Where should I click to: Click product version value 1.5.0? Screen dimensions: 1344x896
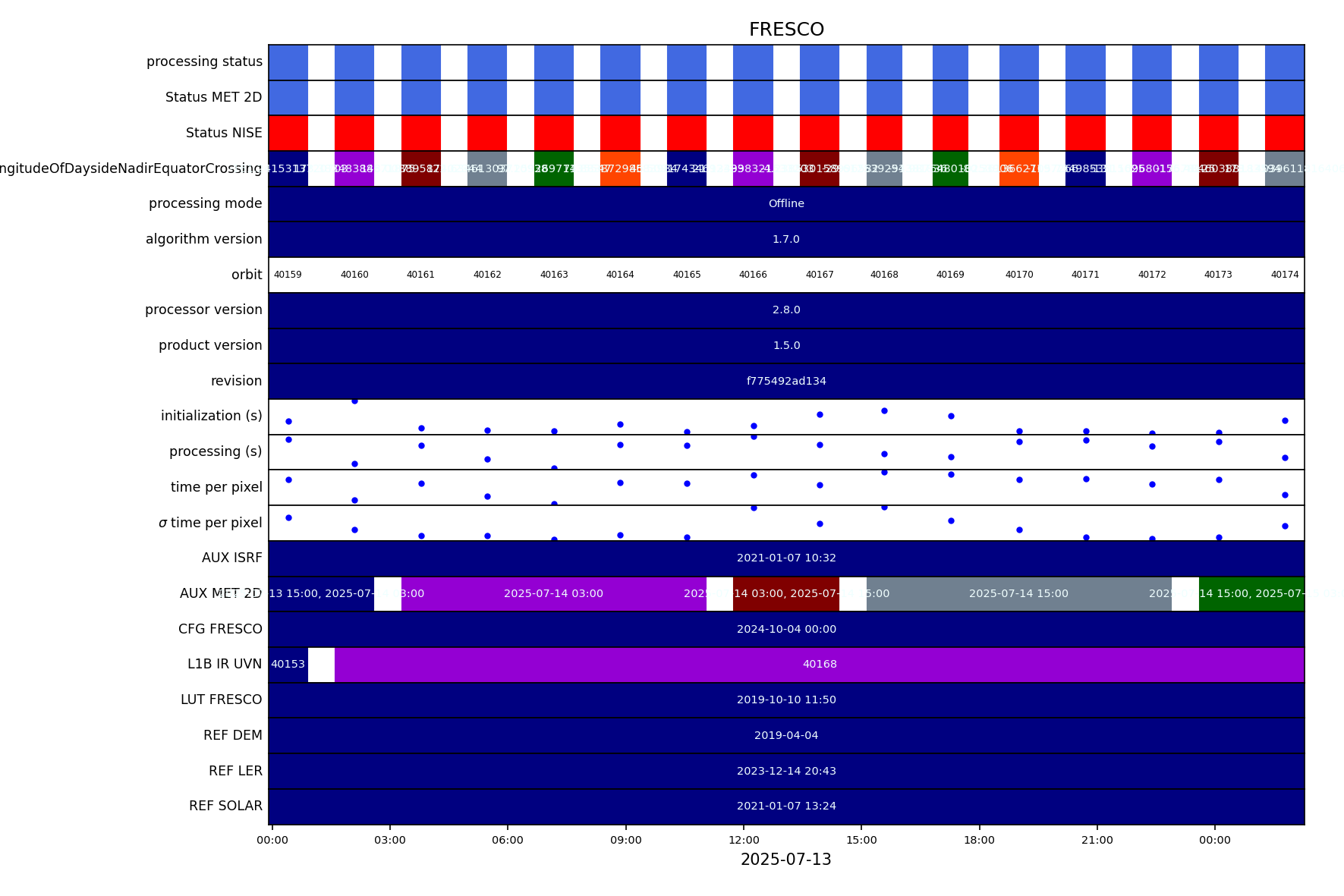(x=786, y=346)
